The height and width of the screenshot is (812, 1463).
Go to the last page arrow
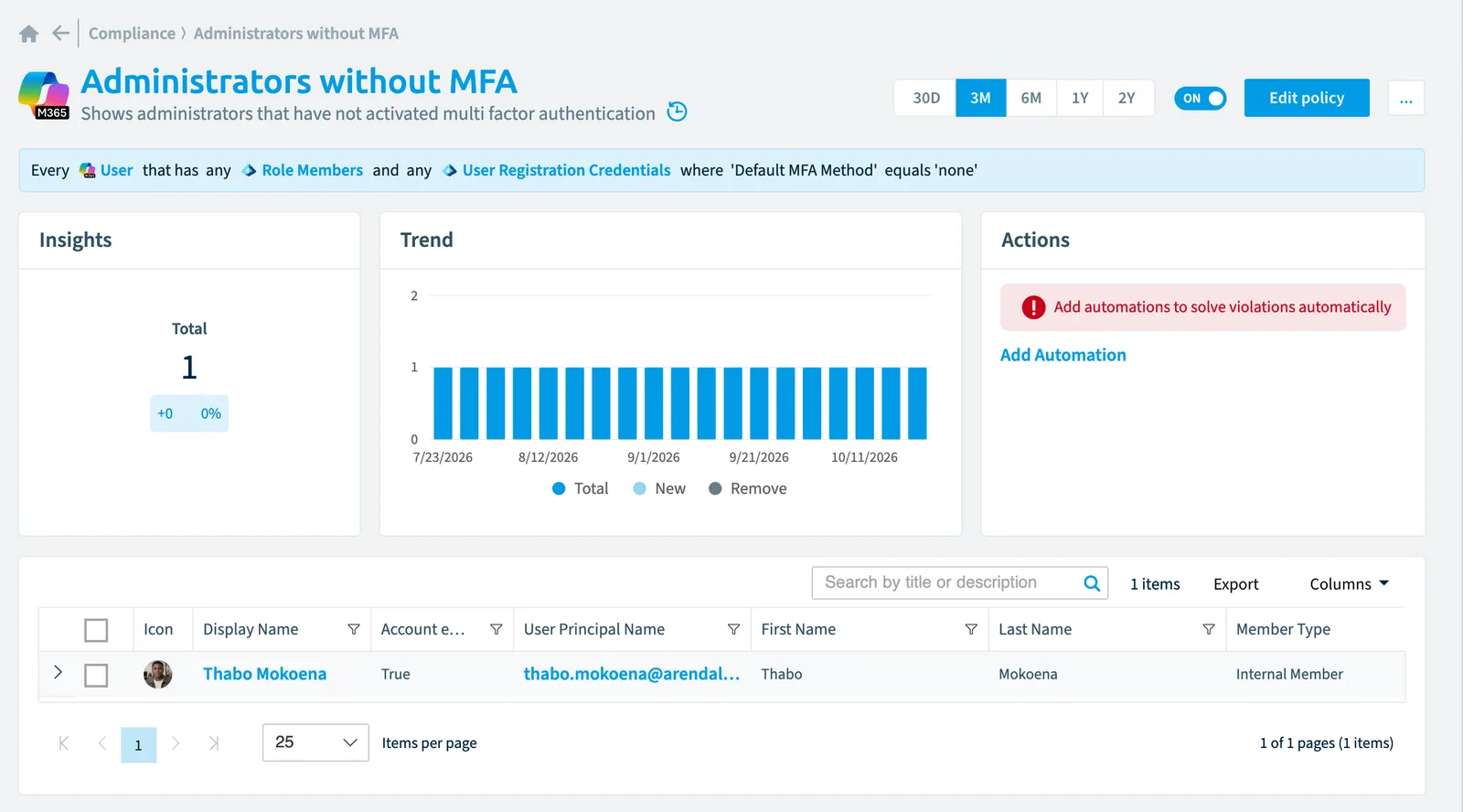click(213, 743)
